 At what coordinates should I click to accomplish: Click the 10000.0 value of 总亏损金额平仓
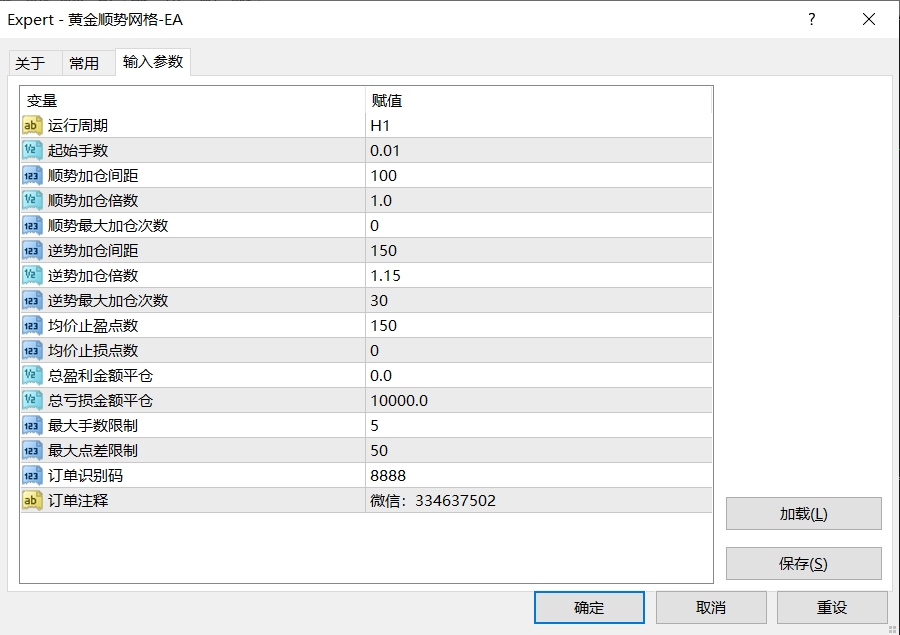click(399, 400)
